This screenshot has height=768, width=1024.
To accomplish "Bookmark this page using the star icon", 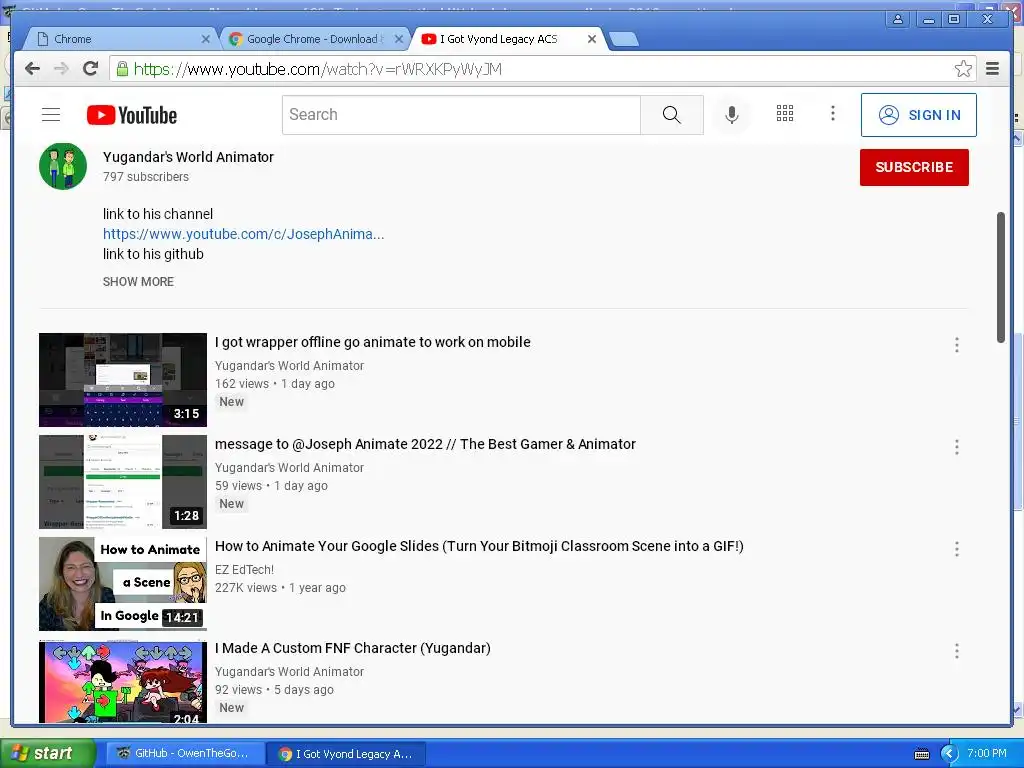I will [x=963, y=69].
